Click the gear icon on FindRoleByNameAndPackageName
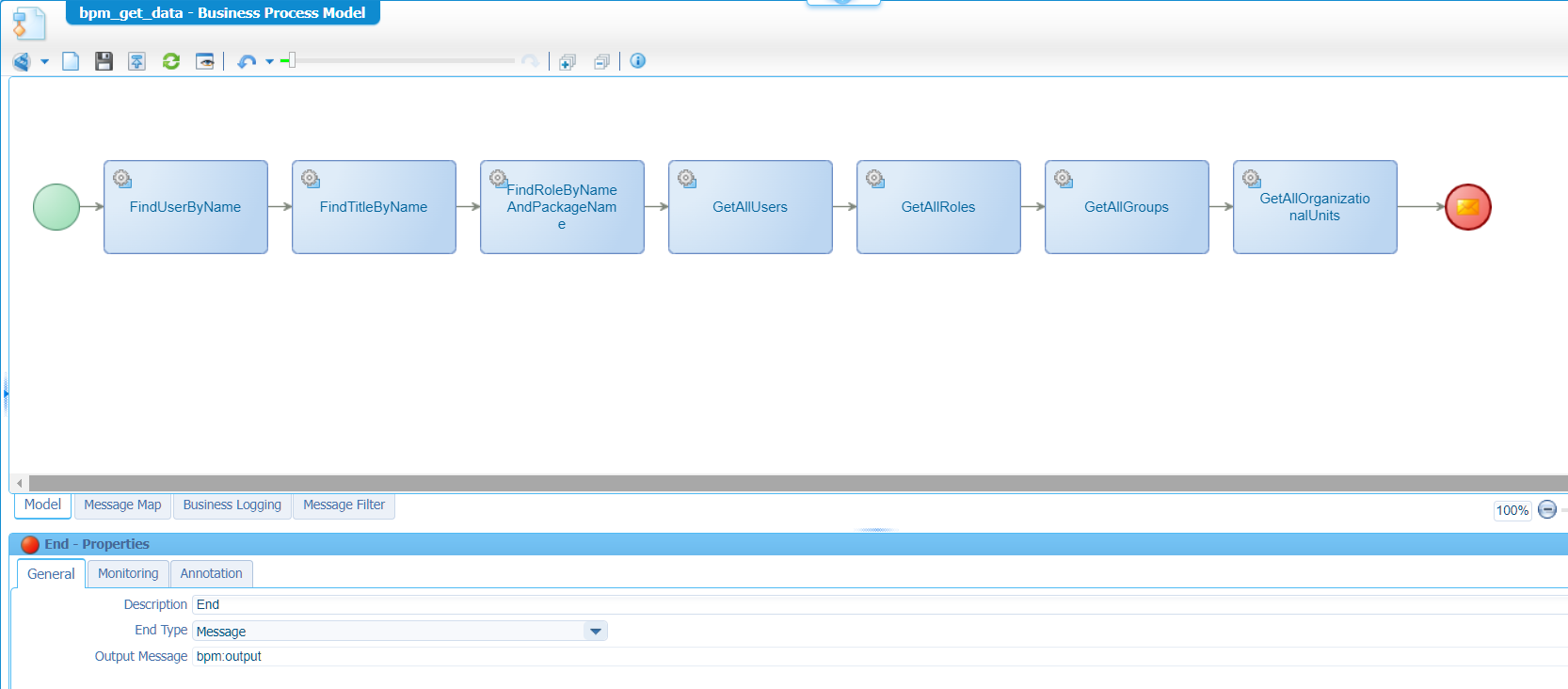This screenshot has width=1568, height=689. coord(499,179)
